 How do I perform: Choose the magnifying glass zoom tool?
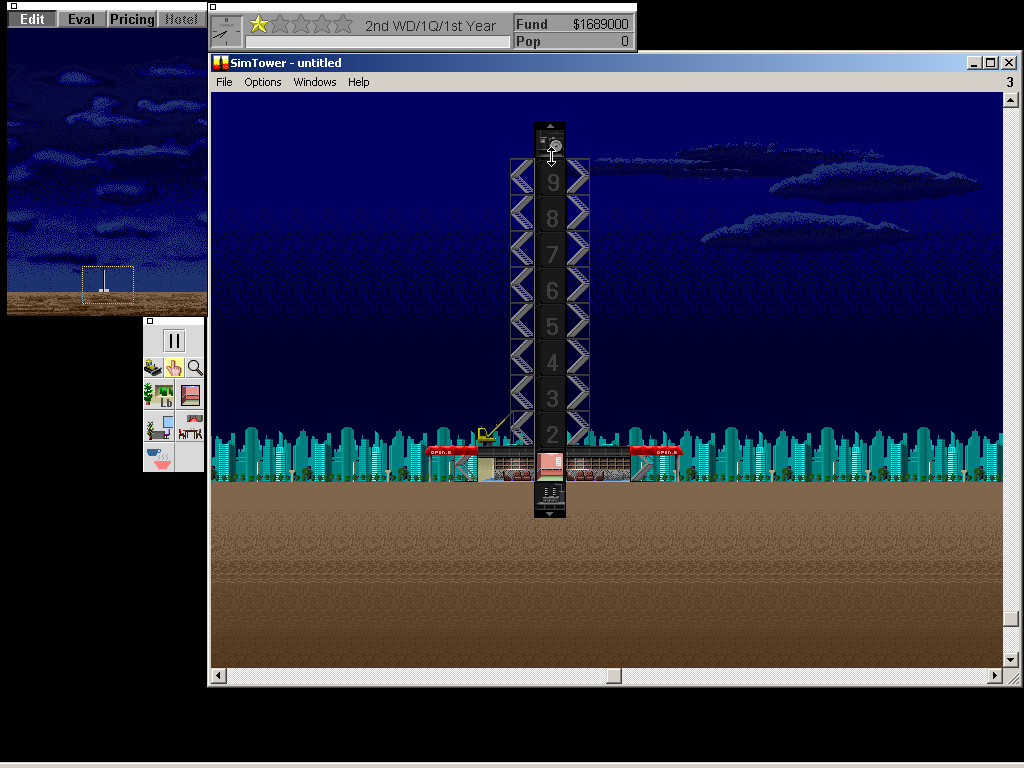[195, 368]
